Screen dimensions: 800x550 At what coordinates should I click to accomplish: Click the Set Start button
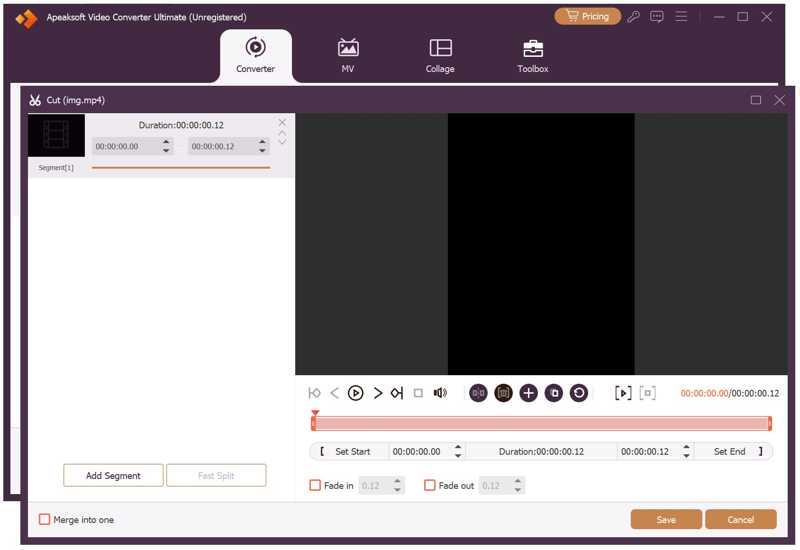pyautogui.click(x=347, y=452)
